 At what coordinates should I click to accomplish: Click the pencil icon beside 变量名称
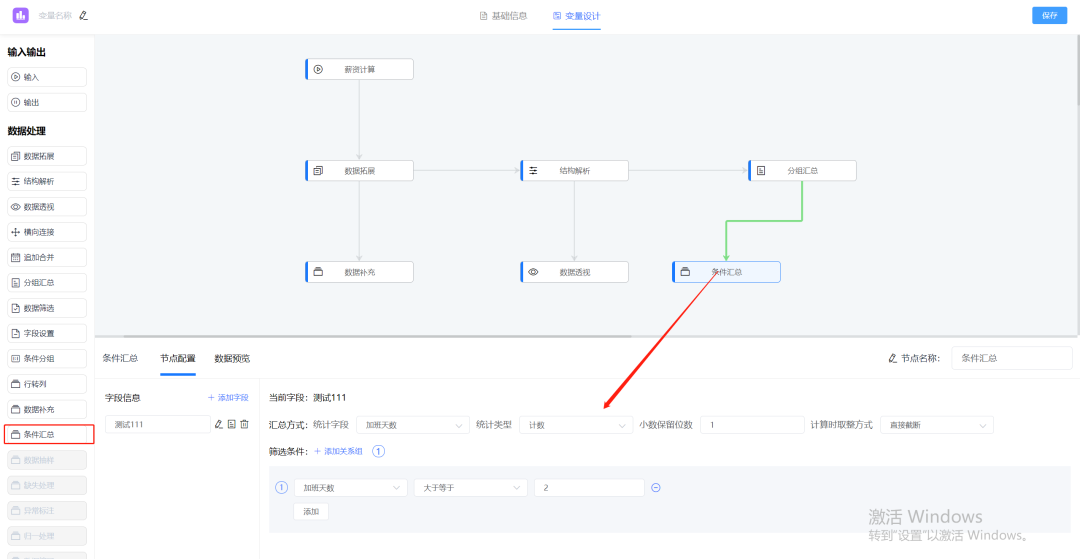pyautogui.click(x=83, y=15)
